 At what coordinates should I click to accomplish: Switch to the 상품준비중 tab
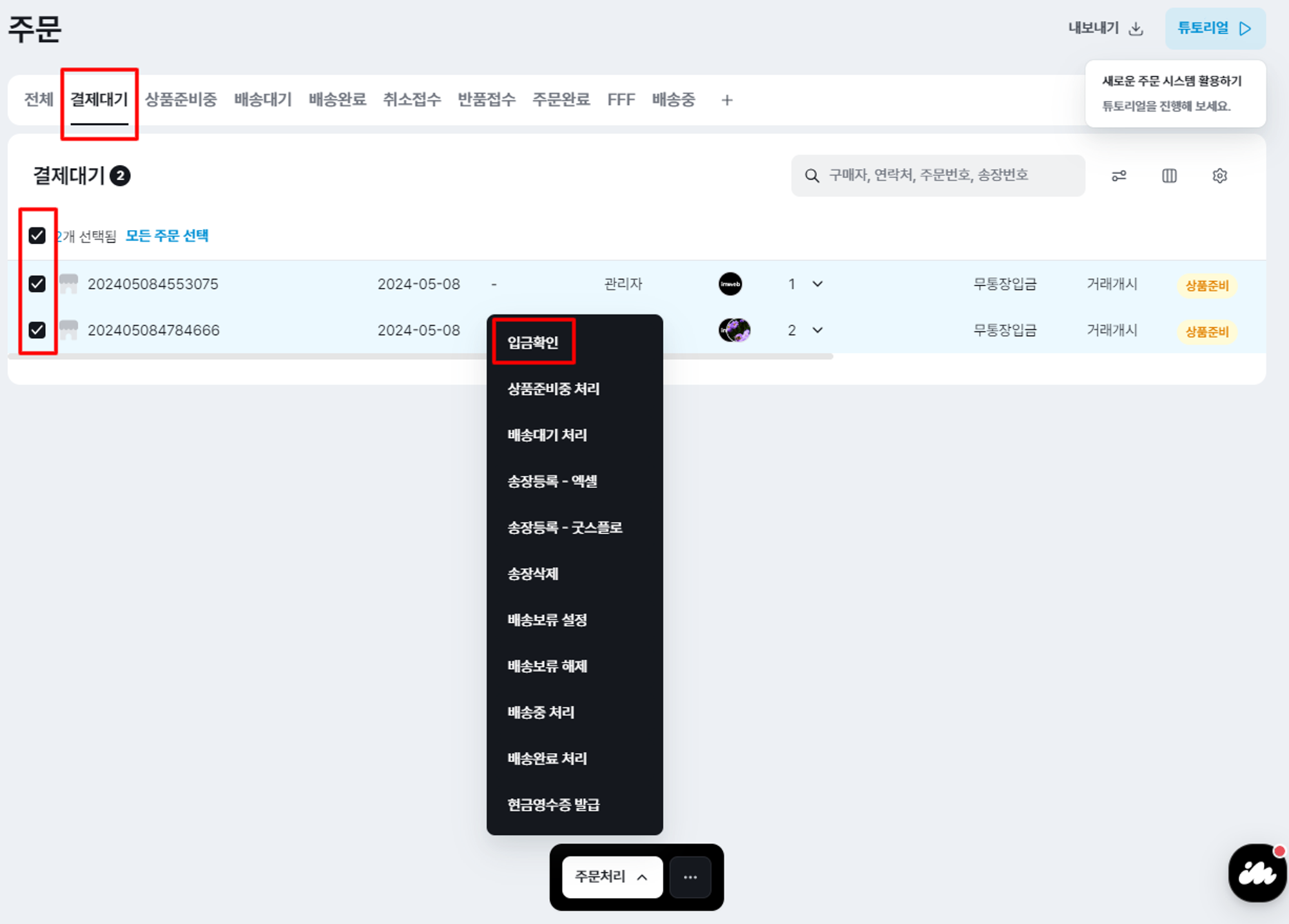pos(181,100)
